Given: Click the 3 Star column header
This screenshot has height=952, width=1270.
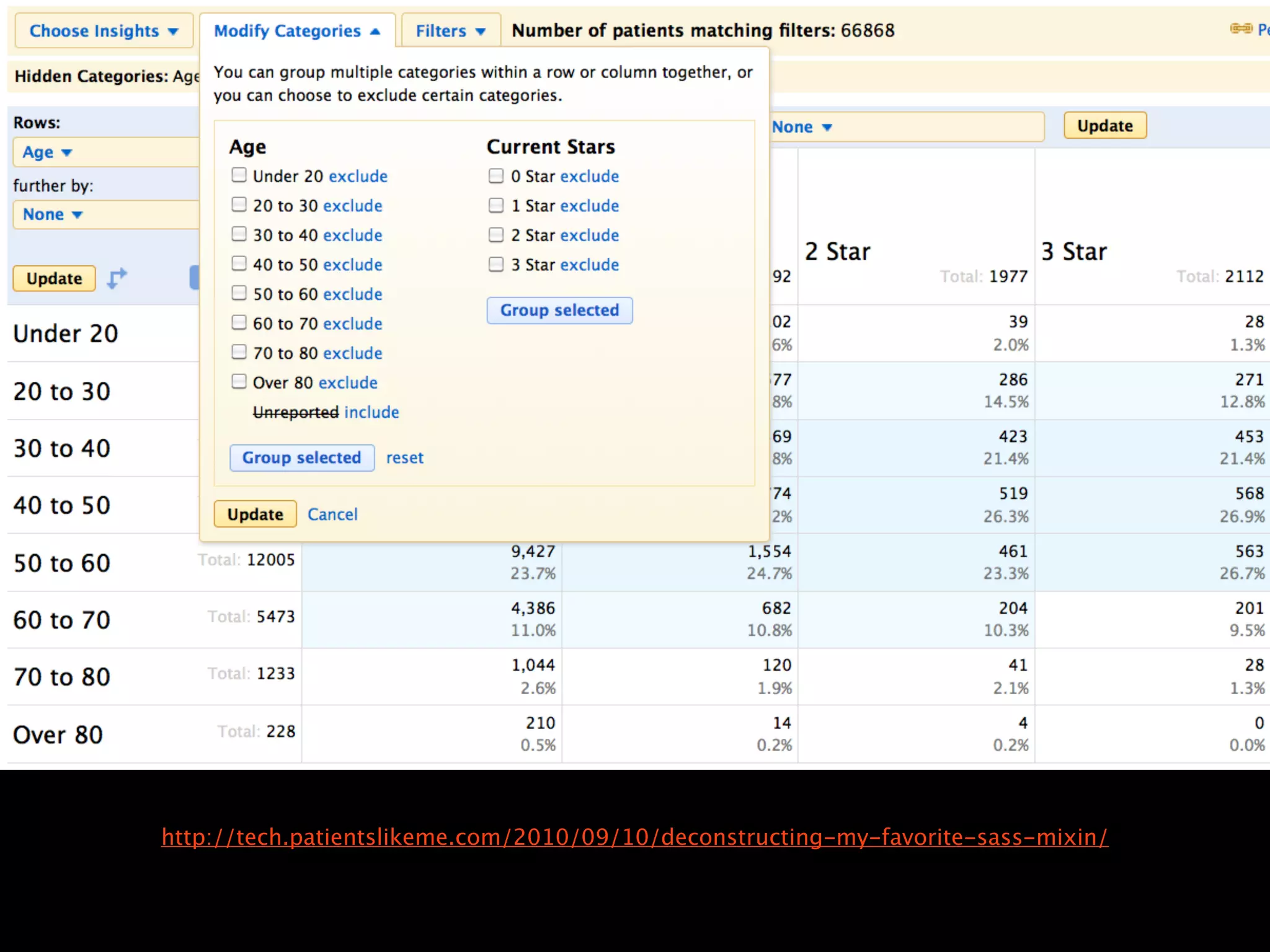Looking at the screenshot, I should point(1074,252).
